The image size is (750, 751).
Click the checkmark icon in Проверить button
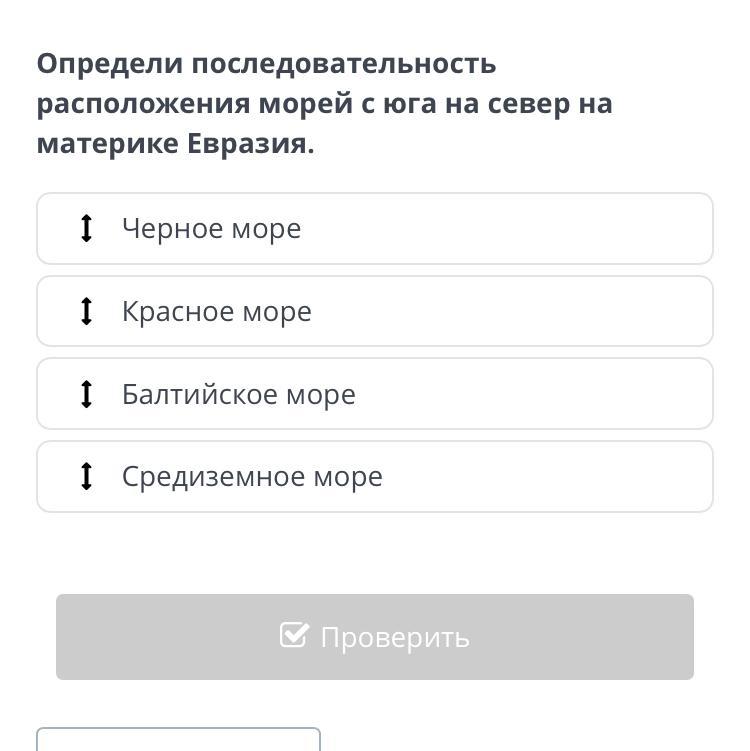coord(294,635)
